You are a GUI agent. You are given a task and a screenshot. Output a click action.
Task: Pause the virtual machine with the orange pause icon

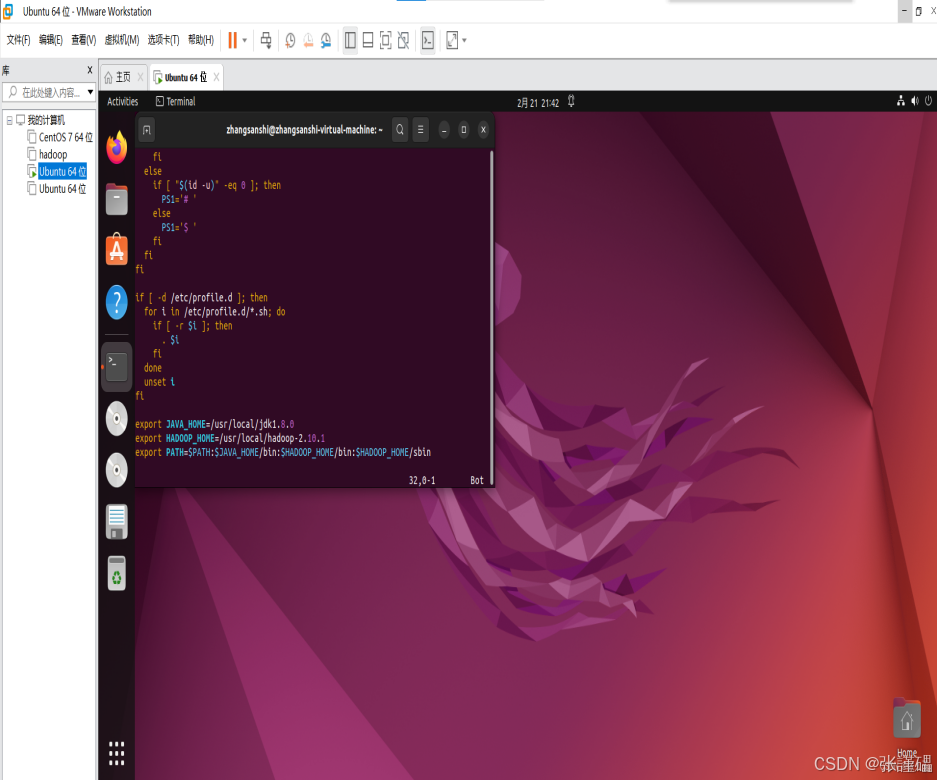[x=232, y=40]
